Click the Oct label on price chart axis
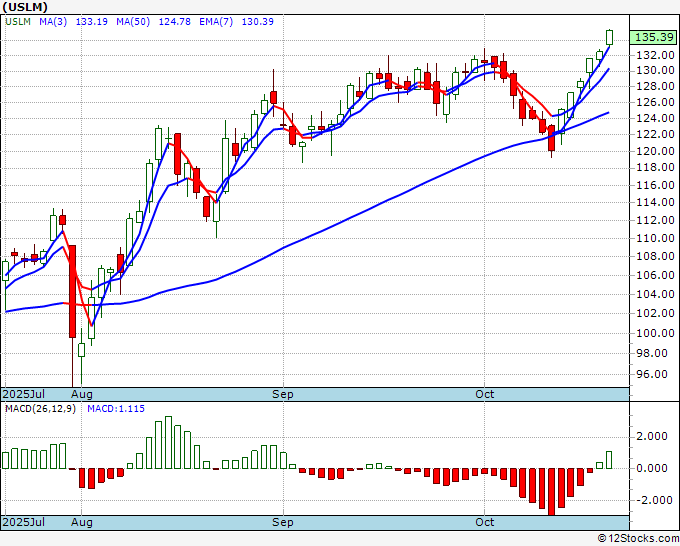The width and height of the screenshot is (680, 546). (484, 394)
